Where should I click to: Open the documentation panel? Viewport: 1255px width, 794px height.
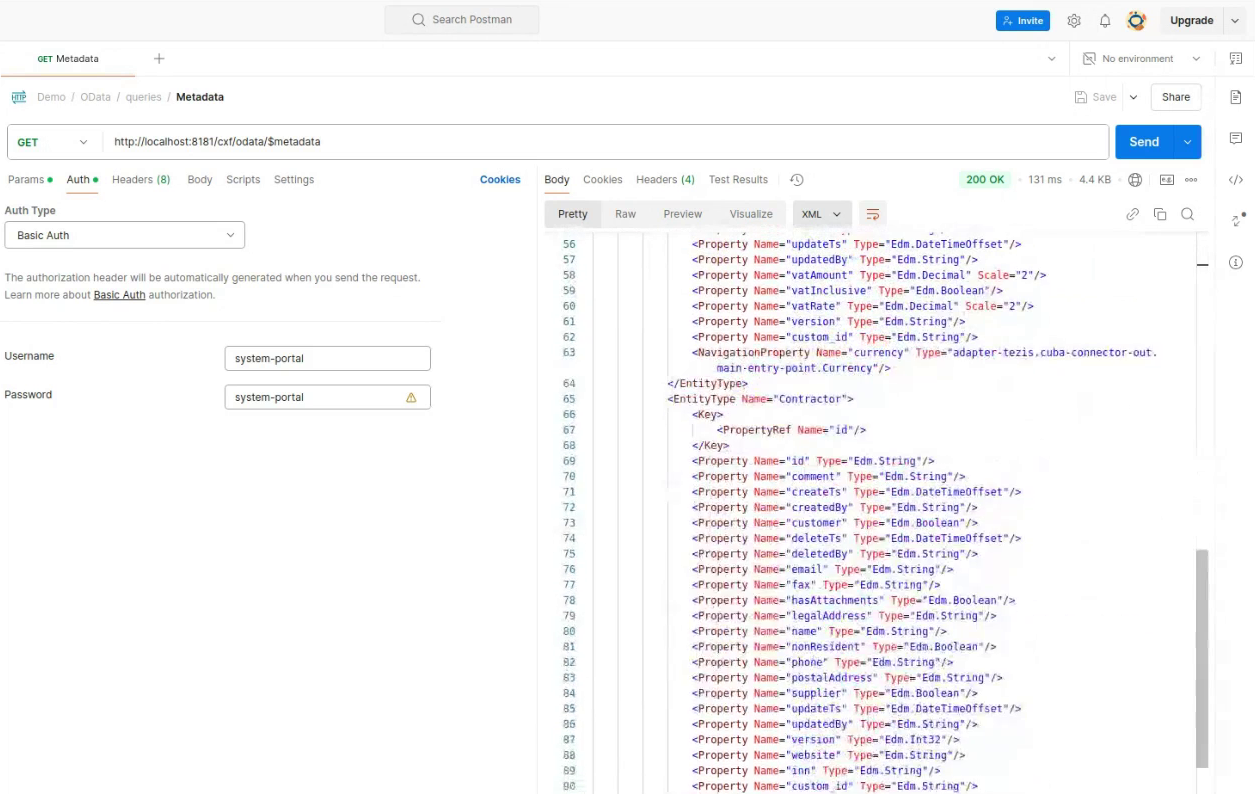1236,97
